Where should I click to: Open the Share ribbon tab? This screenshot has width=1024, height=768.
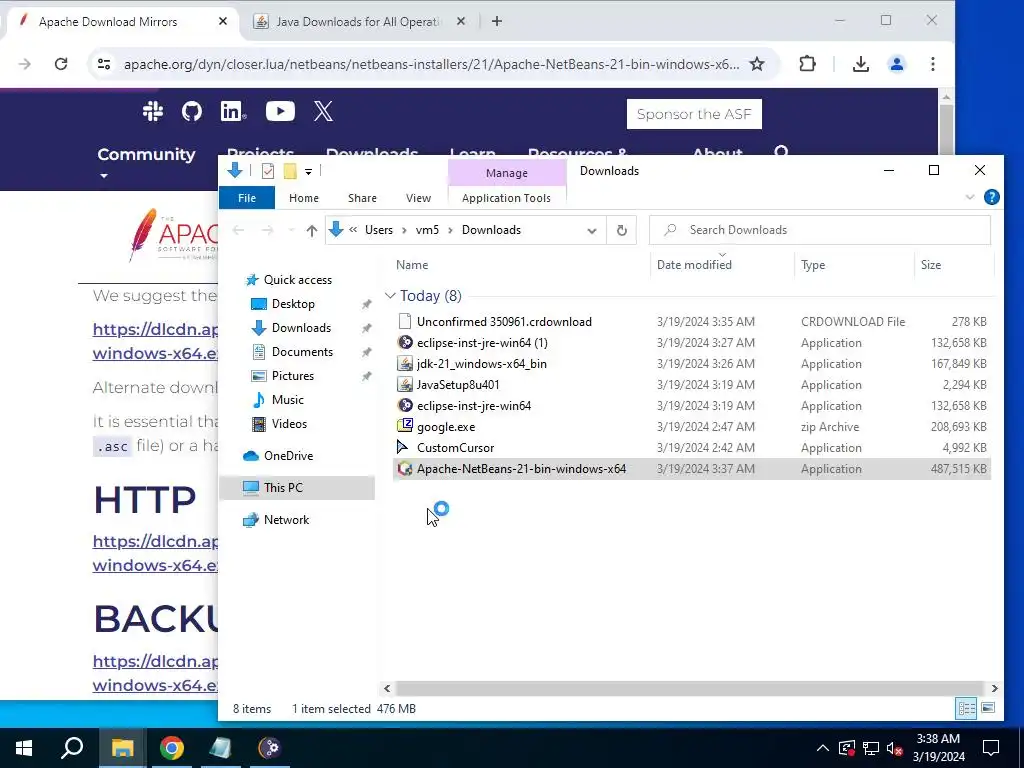point(362,198)
